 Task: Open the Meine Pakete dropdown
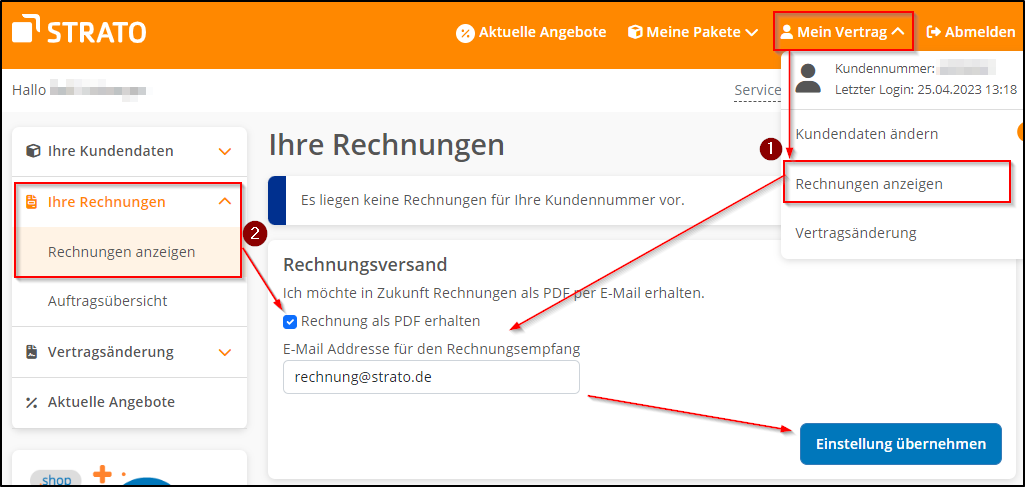(x=694, y=31)
